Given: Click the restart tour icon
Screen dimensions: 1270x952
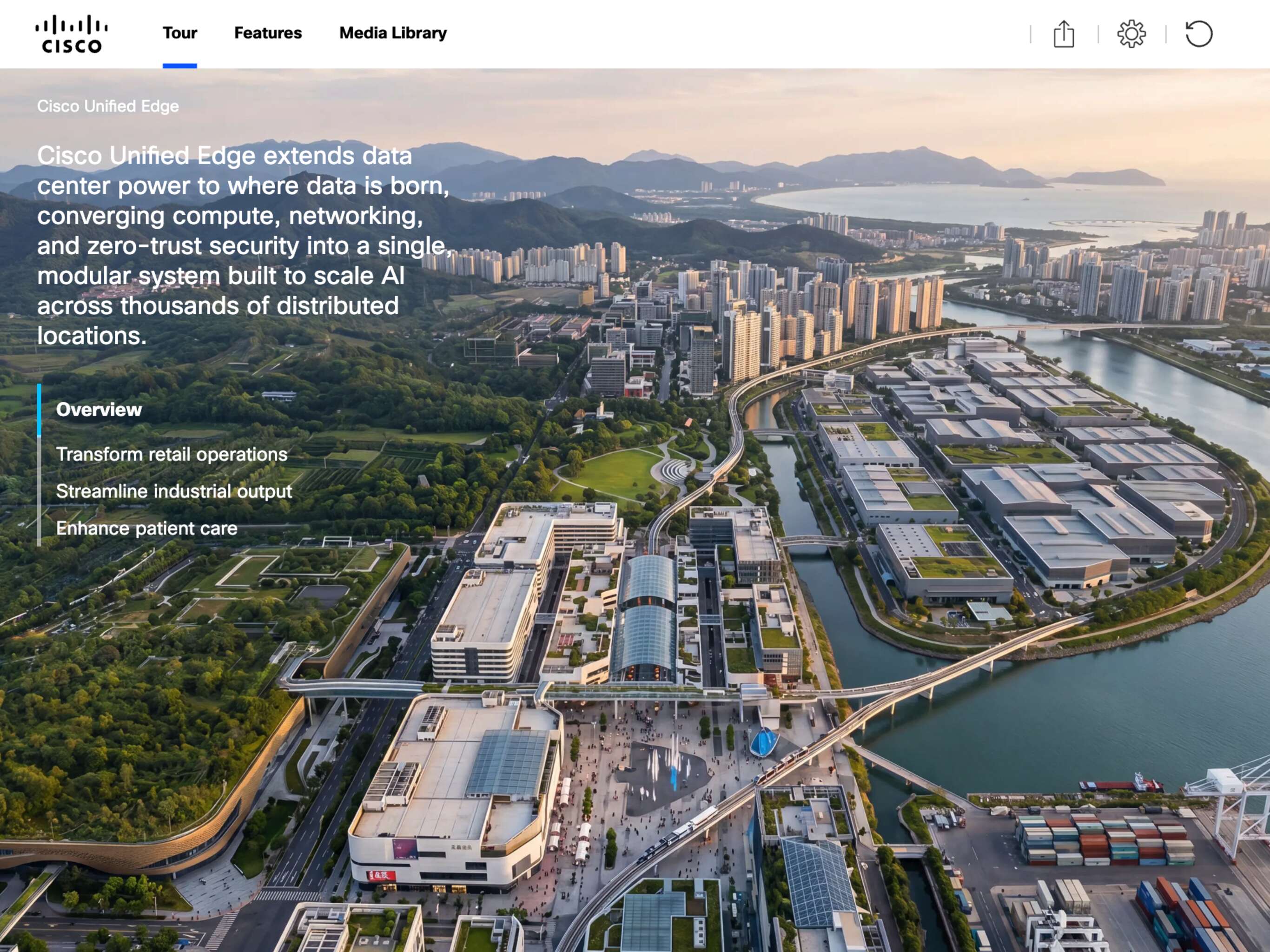Looking at the screenshot, I should click(1199, 34).
